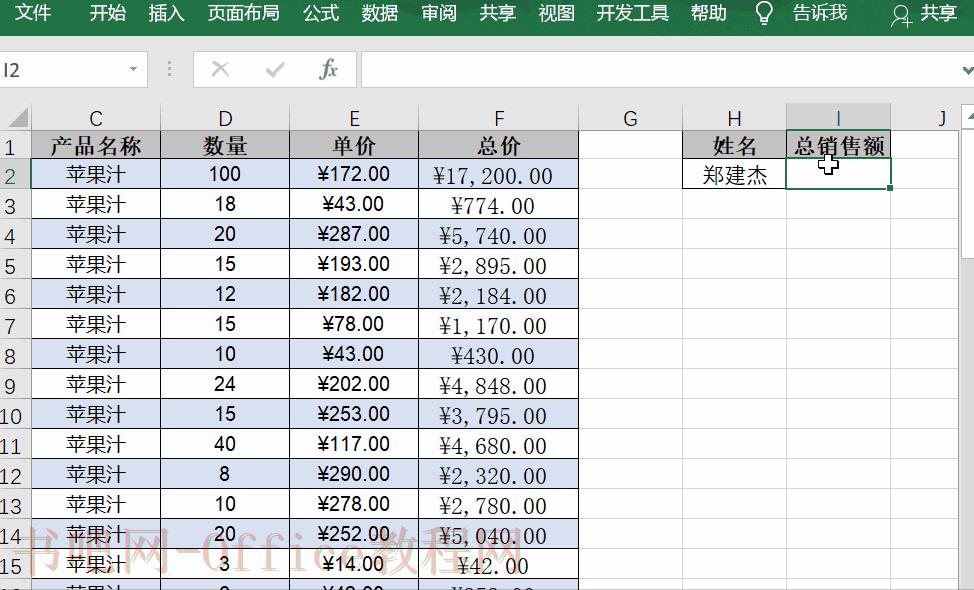Select column I header
974x590 pixels.
(839, 118)
